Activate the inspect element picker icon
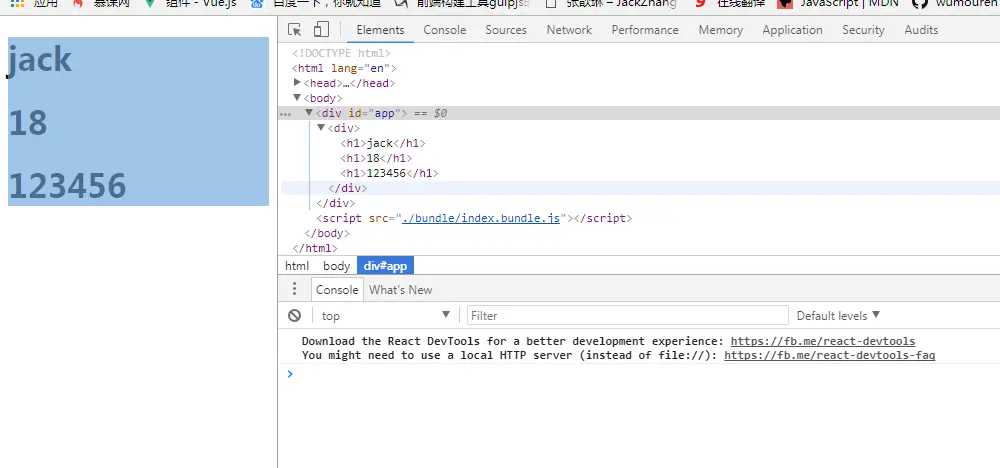Image resolution: width=1000 pixels, height=468 pixels. tap(294, 29)
